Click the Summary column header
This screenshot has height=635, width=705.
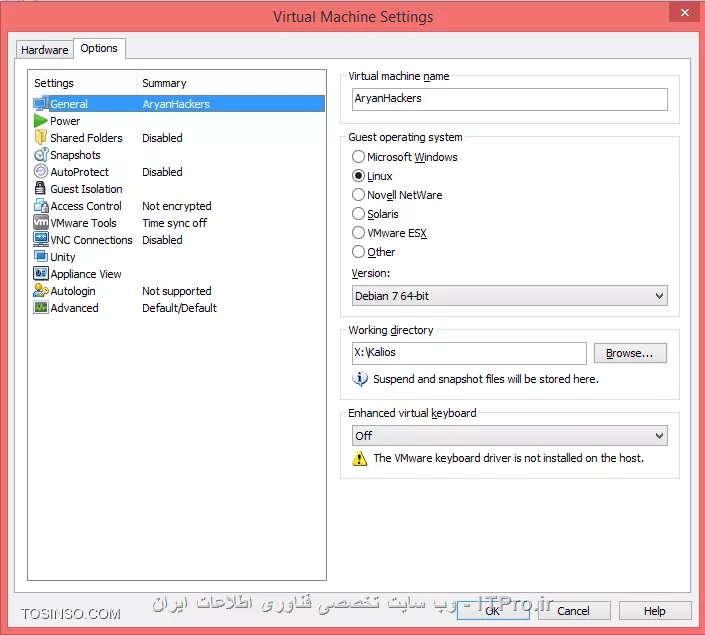[164, 83]
